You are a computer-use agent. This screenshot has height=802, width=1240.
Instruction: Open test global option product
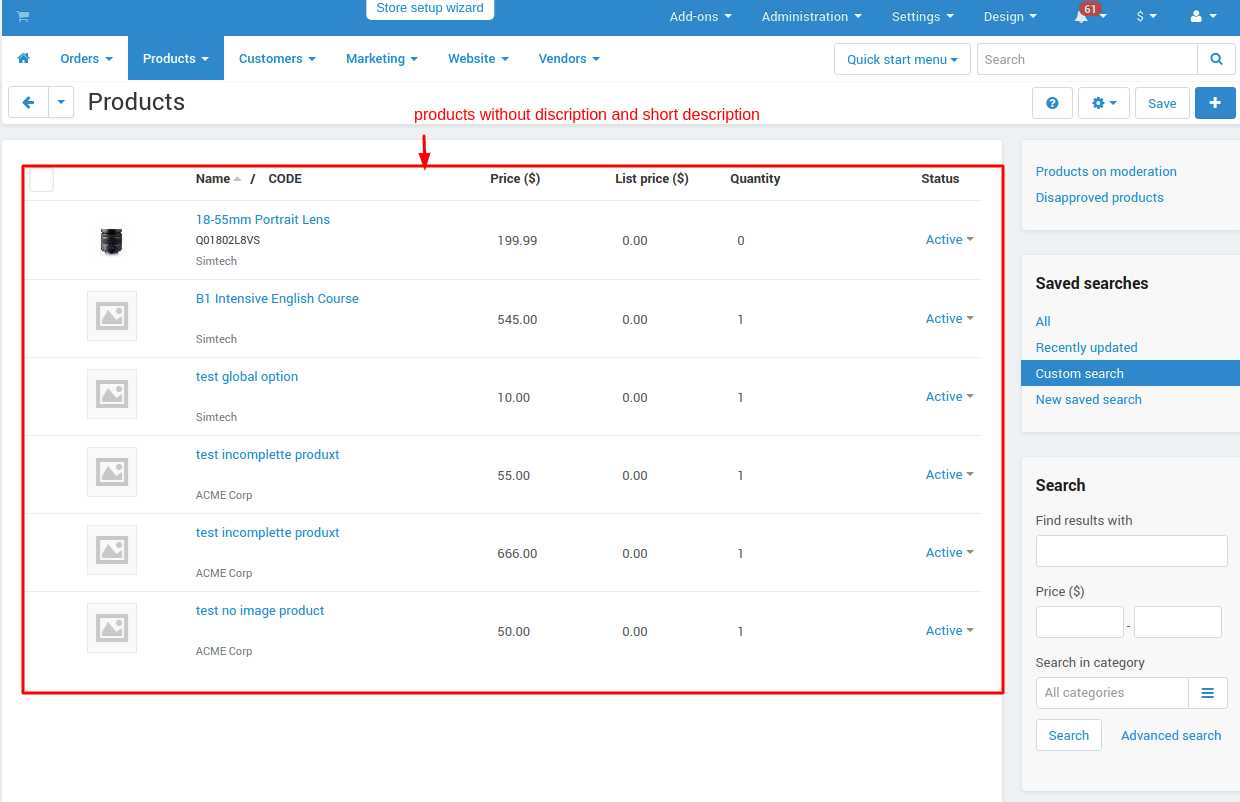(247, 377)
